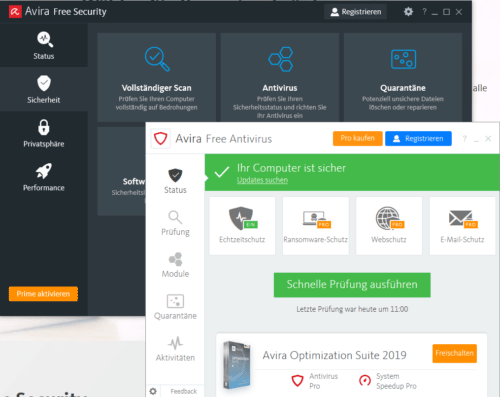The width and height of the screenshot is (500, 397).
Task: Select Sicherheit in the dark sidebar
Action: click(44, 89)
